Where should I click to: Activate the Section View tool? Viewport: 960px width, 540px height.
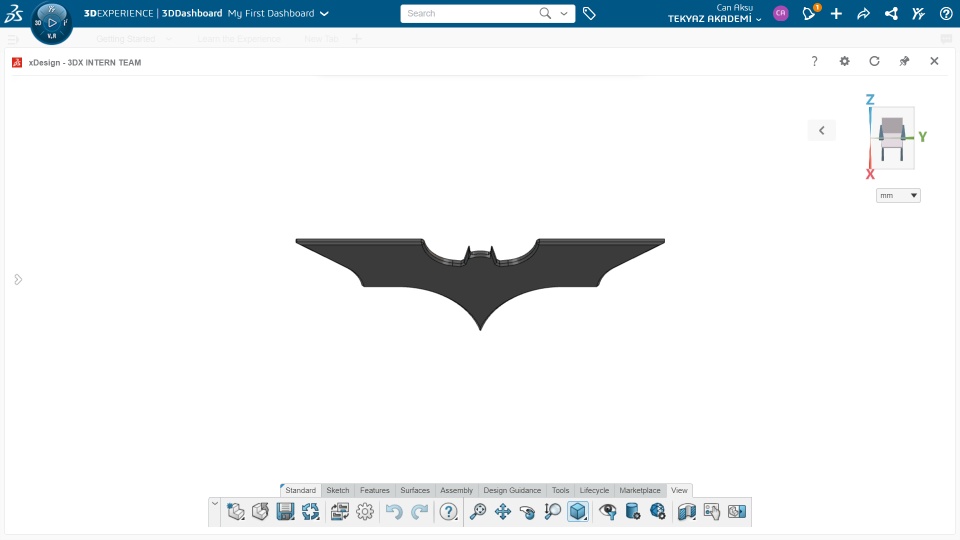pos(686,511)
